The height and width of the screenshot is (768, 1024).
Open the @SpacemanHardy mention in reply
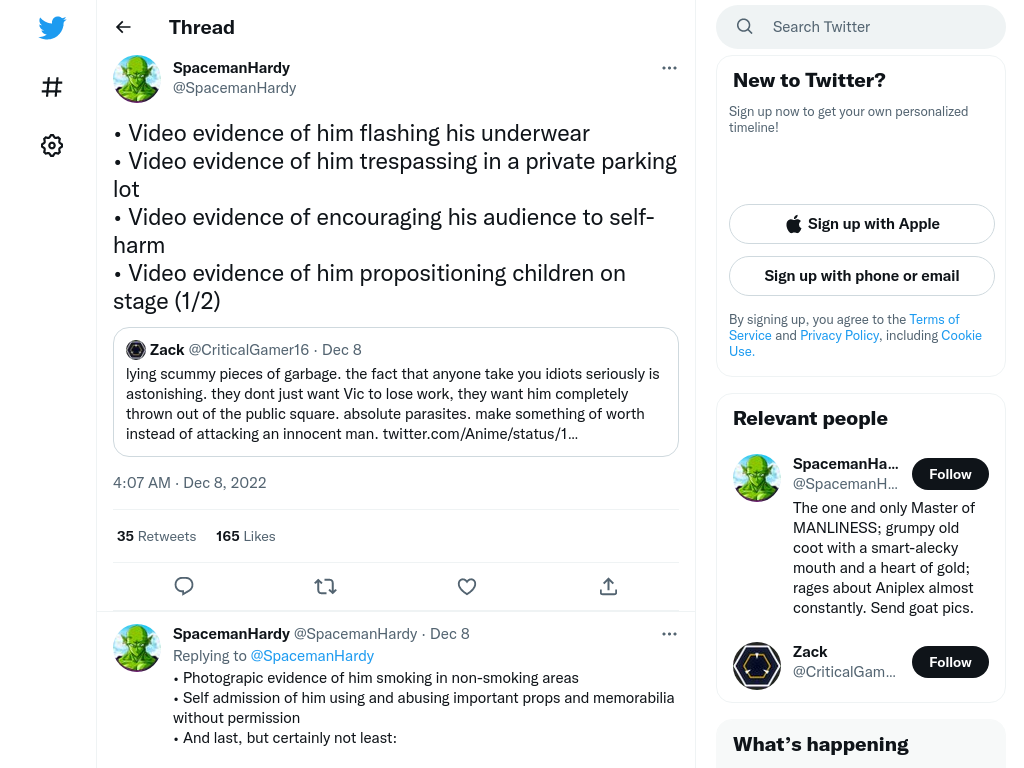(312, 656)
